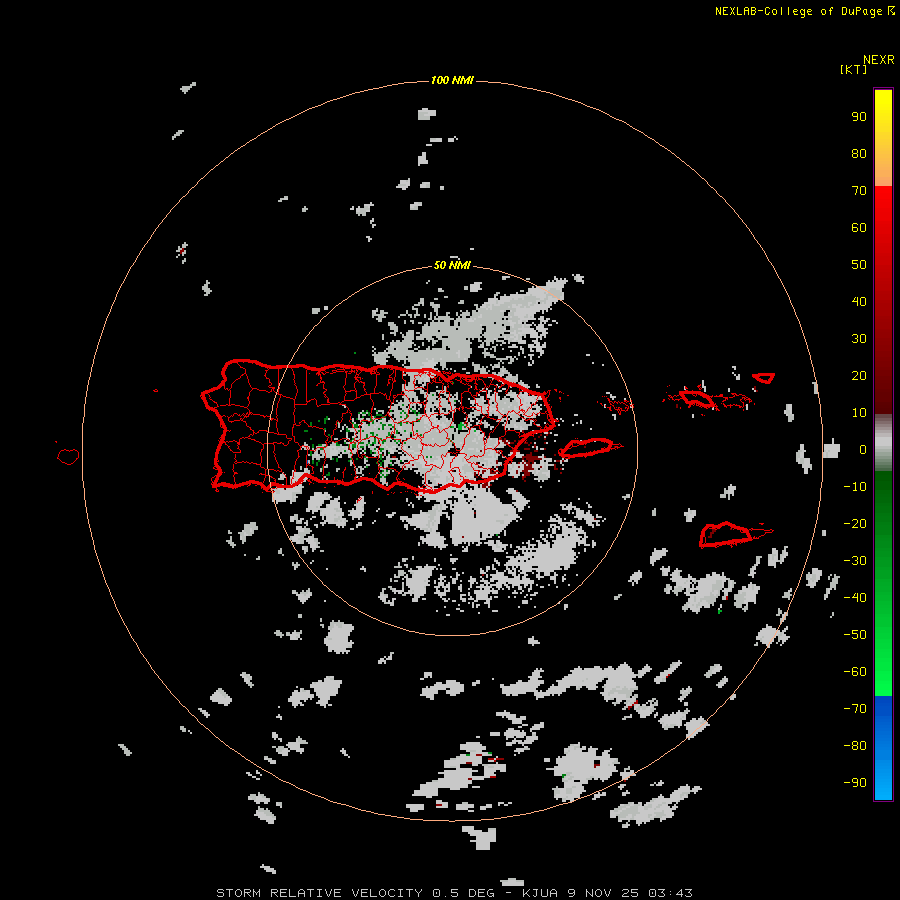Screen dimensions: 900x900
Task: Click the 9 NOV 25 date in caption
Action: pyautogui.click(x=603, y=893)
